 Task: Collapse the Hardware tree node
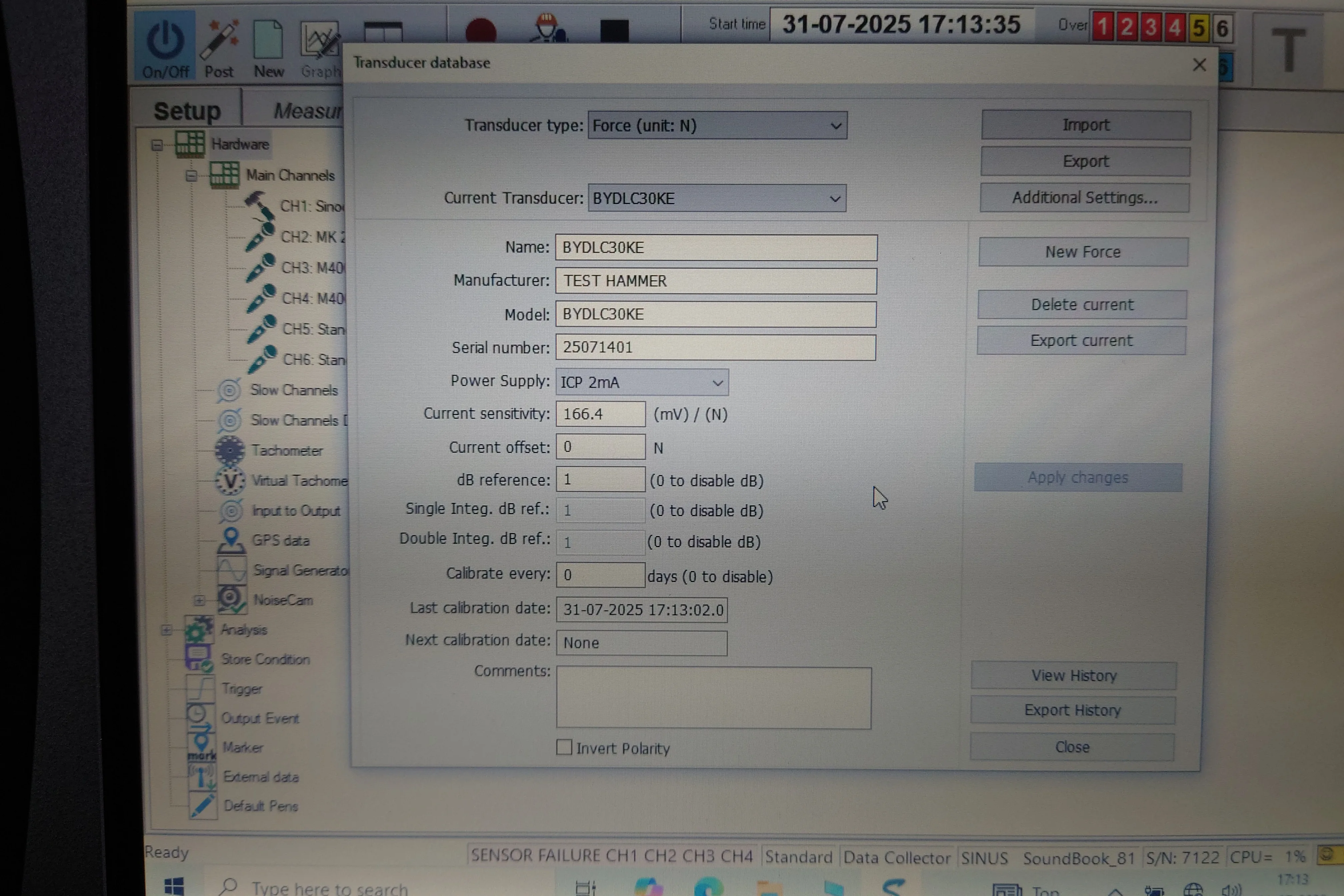point(157,145)
